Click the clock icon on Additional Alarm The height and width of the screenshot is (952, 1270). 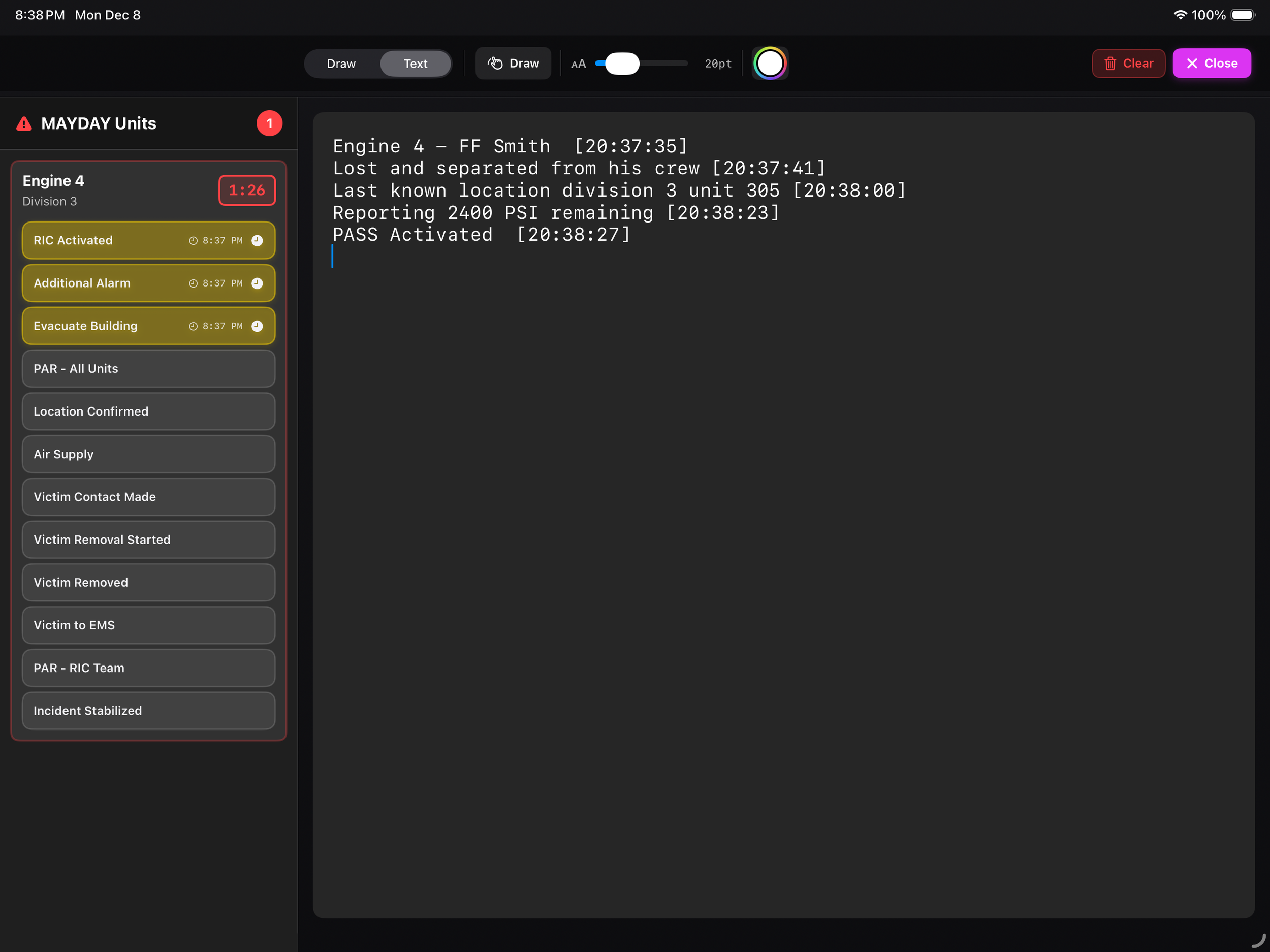click(x=257, y=283)
